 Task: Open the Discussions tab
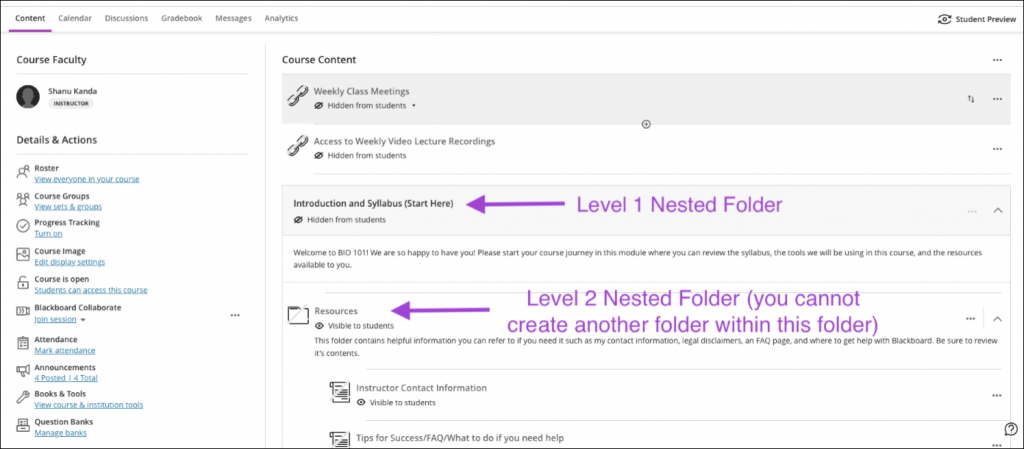(x=126, y=18)
